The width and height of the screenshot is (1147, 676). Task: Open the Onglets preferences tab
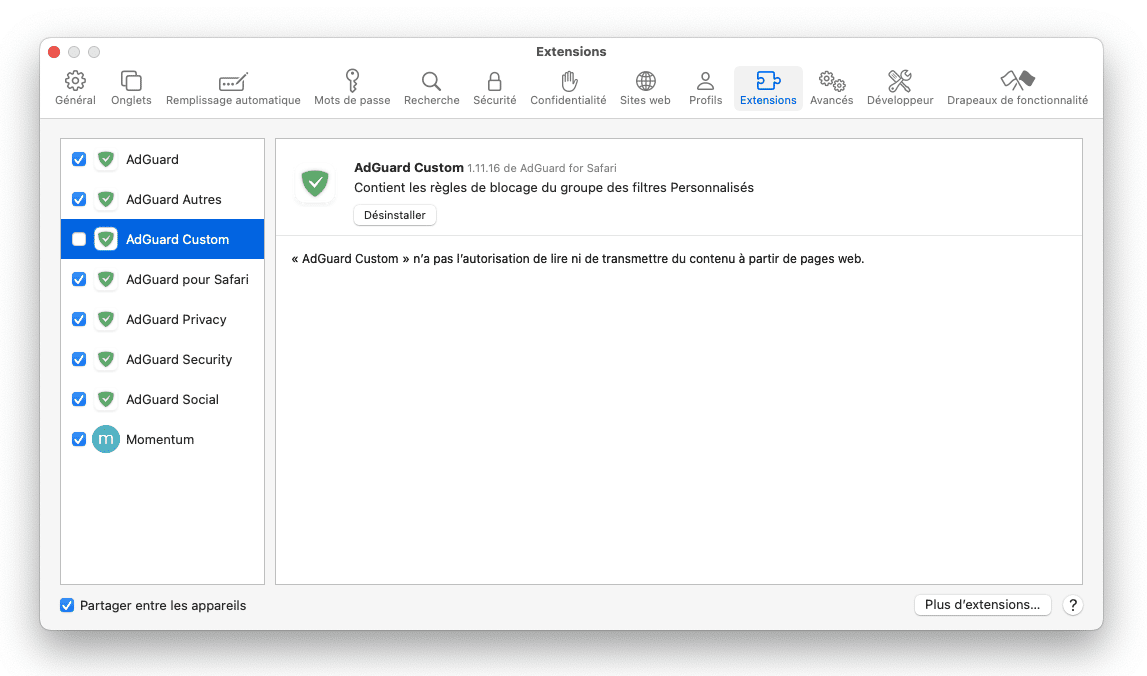[x=131, y=89]
